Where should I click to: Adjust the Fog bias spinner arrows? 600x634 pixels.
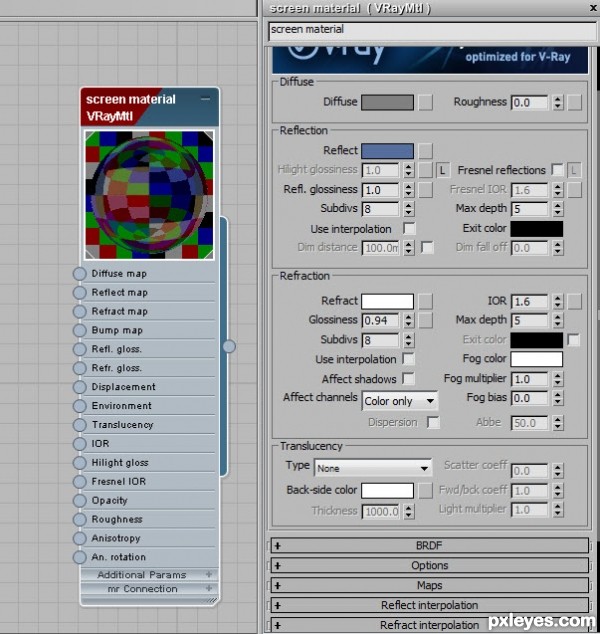coord(558,398)
